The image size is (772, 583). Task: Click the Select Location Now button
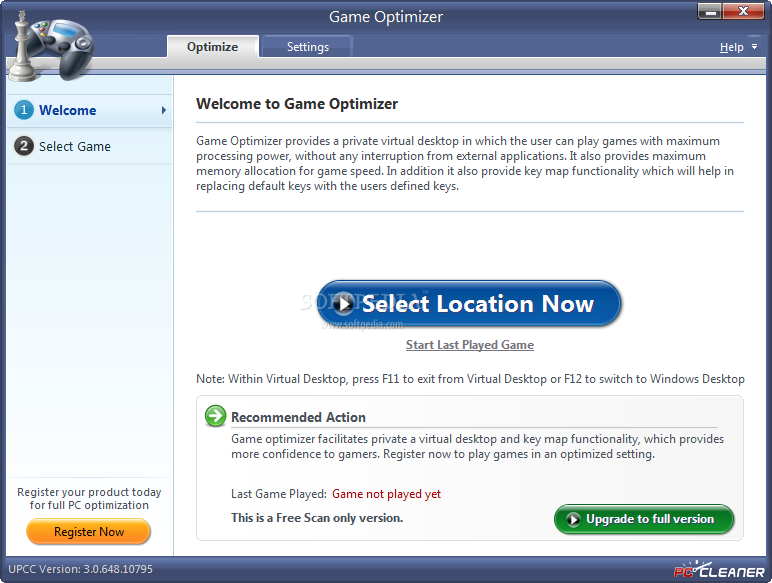click(x=469, y=303)
